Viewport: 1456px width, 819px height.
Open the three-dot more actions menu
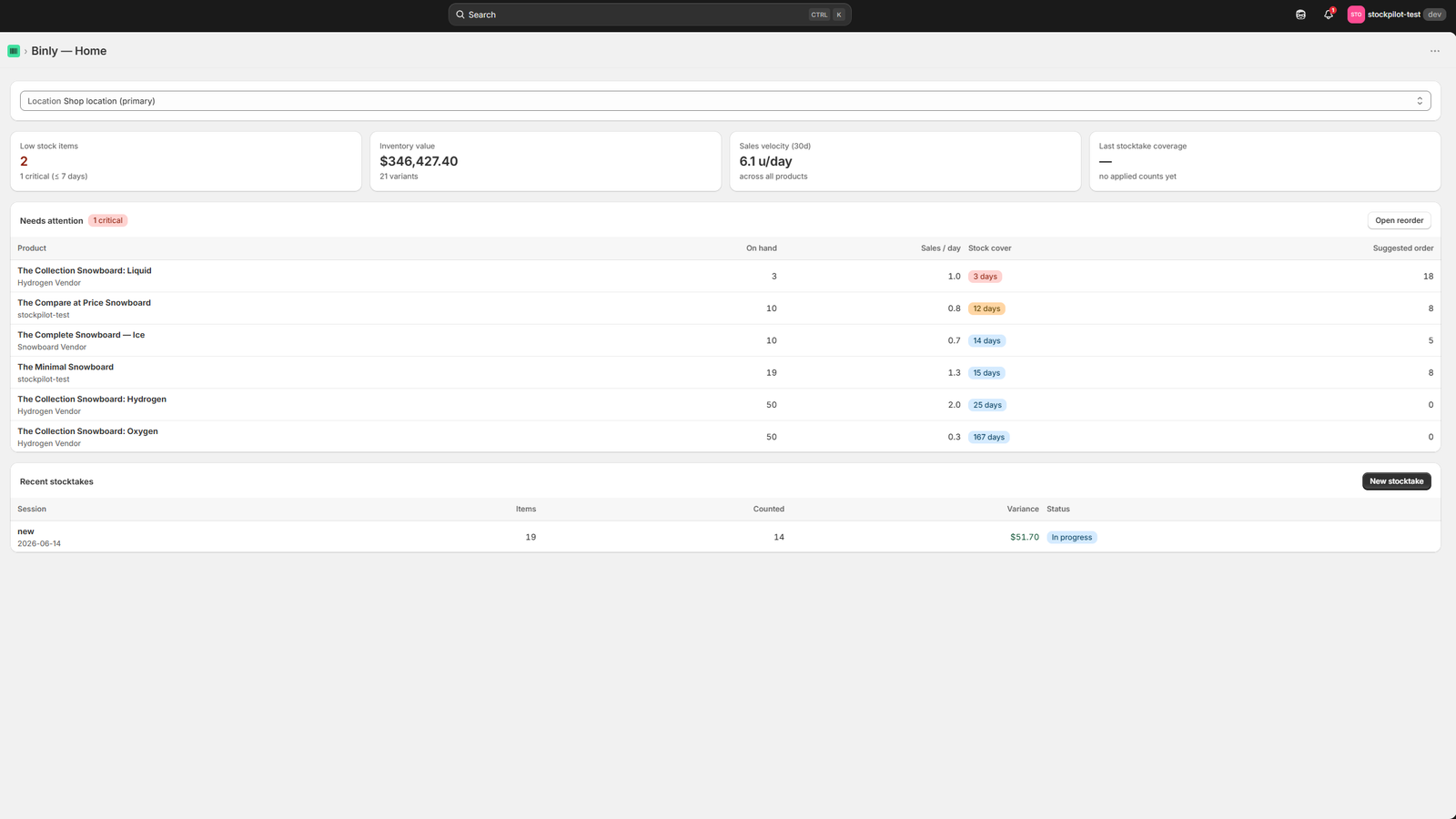(x=1434, y=51)
